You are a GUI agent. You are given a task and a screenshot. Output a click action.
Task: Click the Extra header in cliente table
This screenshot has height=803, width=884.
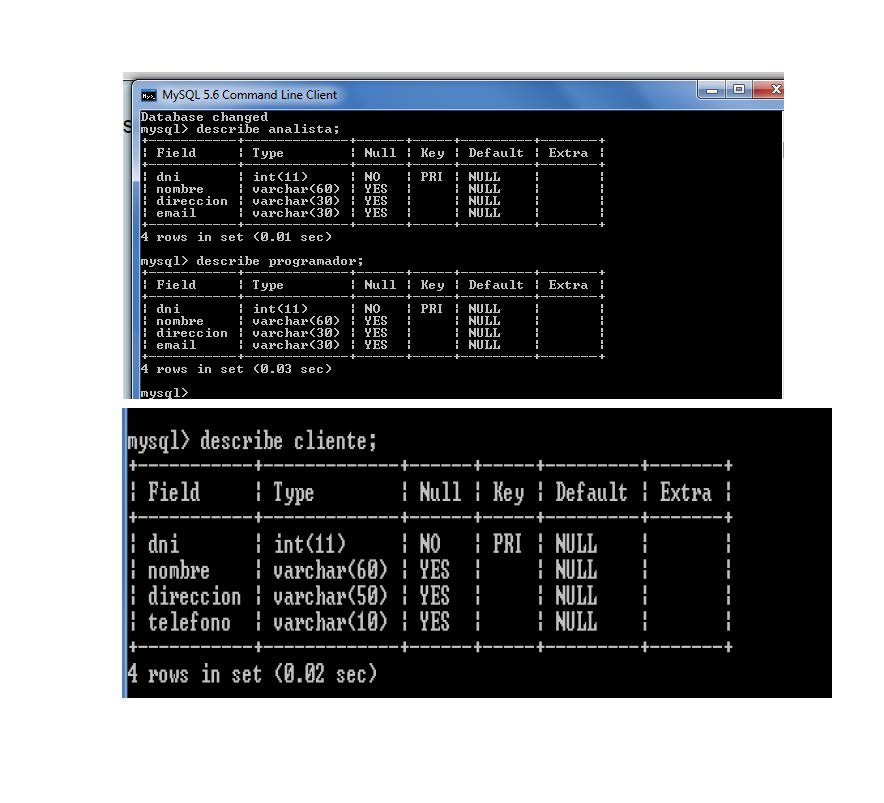(x=686, y=492)
